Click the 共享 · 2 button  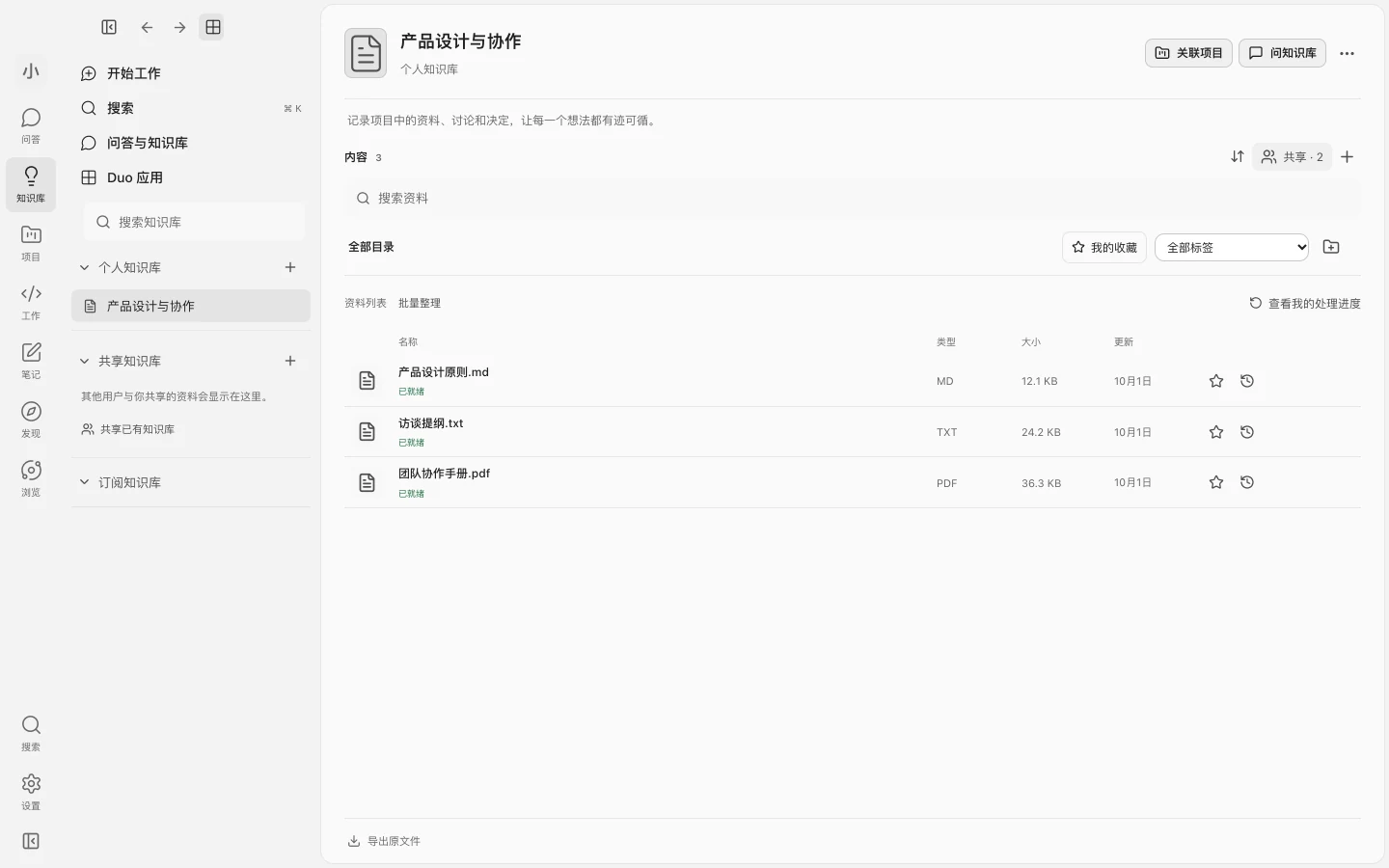1292,156
